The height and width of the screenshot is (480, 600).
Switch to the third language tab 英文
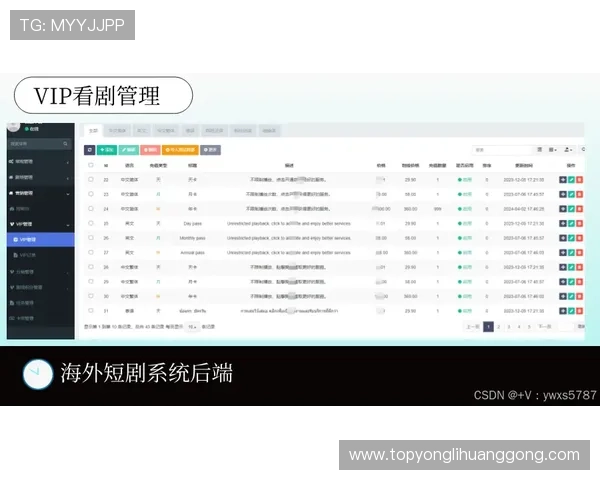[142, 131]
